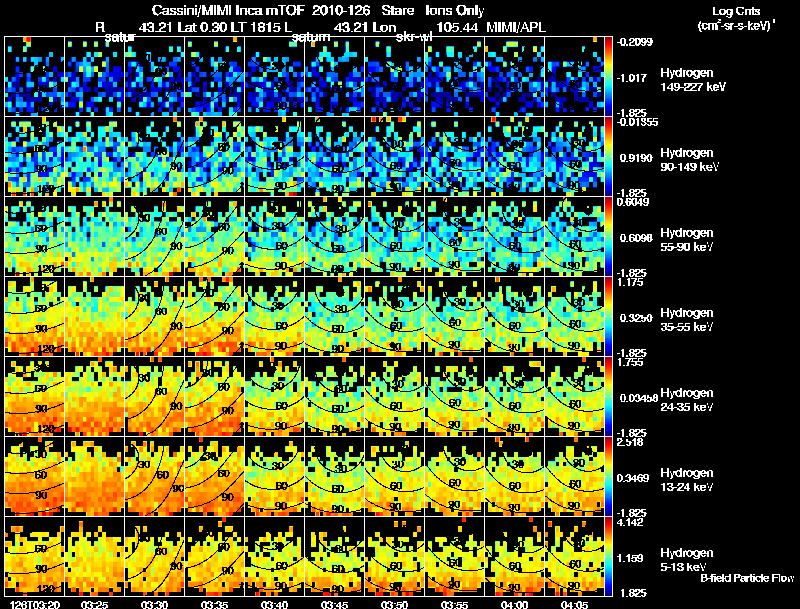800x609 pixels.
Task: Click the Hydrogen 13-24 keV row label
Action: coord(687,480)
